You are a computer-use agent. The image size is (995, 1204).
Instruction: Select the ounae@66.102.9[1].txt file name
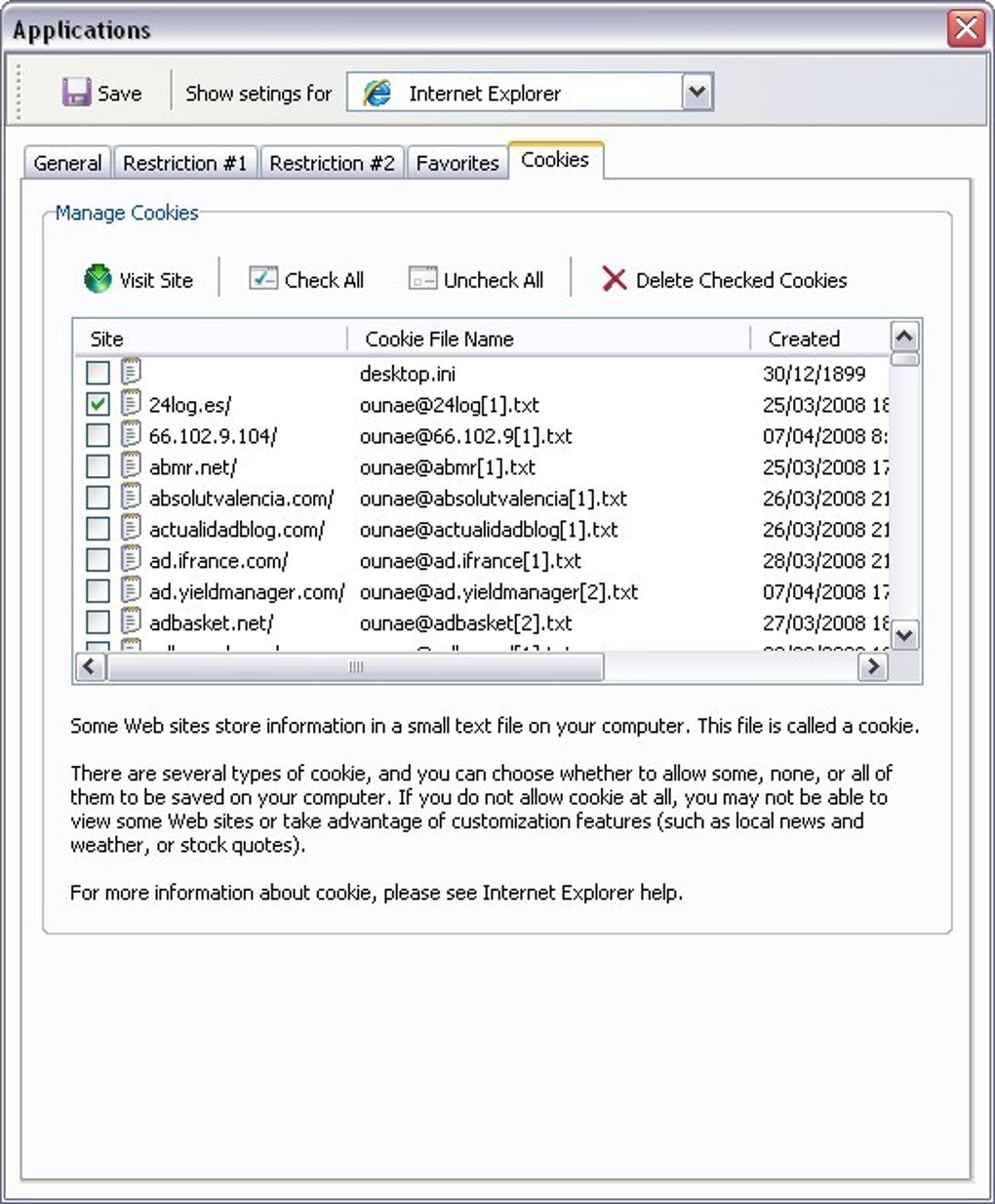tap(465, 436)
